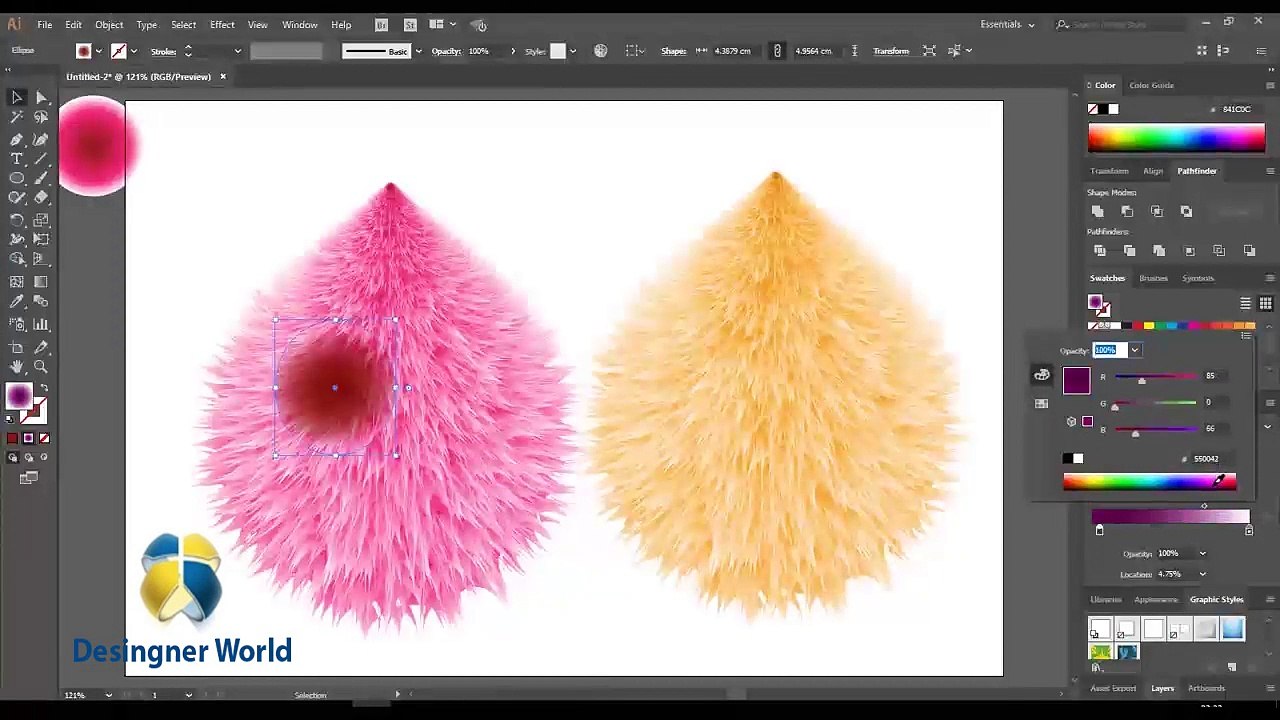Click Transform in control bar

(x=891, y=51)
